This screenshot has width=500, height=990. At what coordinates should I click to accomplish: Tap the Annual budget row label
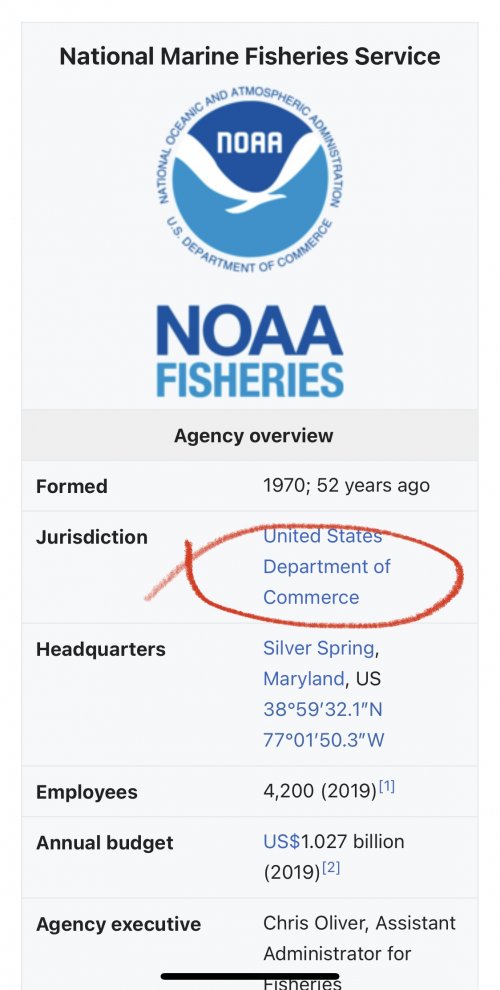[104, 843]
